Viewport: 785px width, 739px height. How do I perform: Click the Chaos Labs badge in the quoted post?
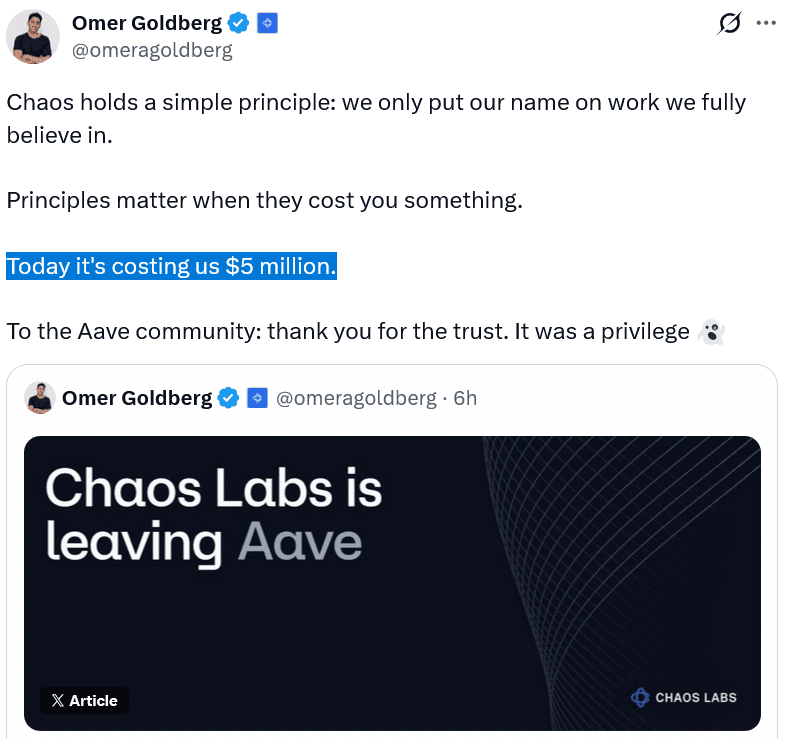pyautogui.click(x=256, y=398)
